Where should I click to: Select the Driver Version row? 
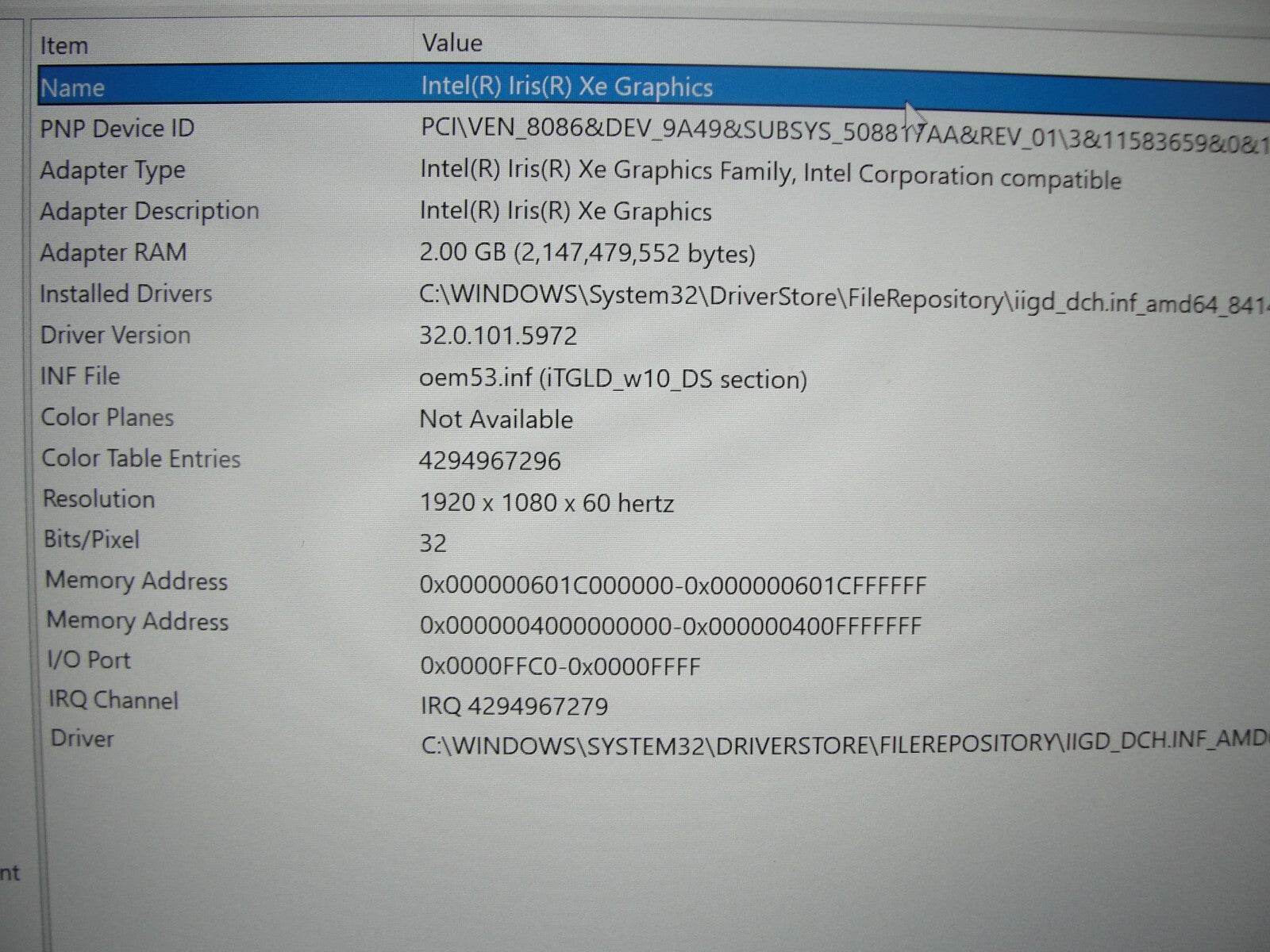[116, 335]
